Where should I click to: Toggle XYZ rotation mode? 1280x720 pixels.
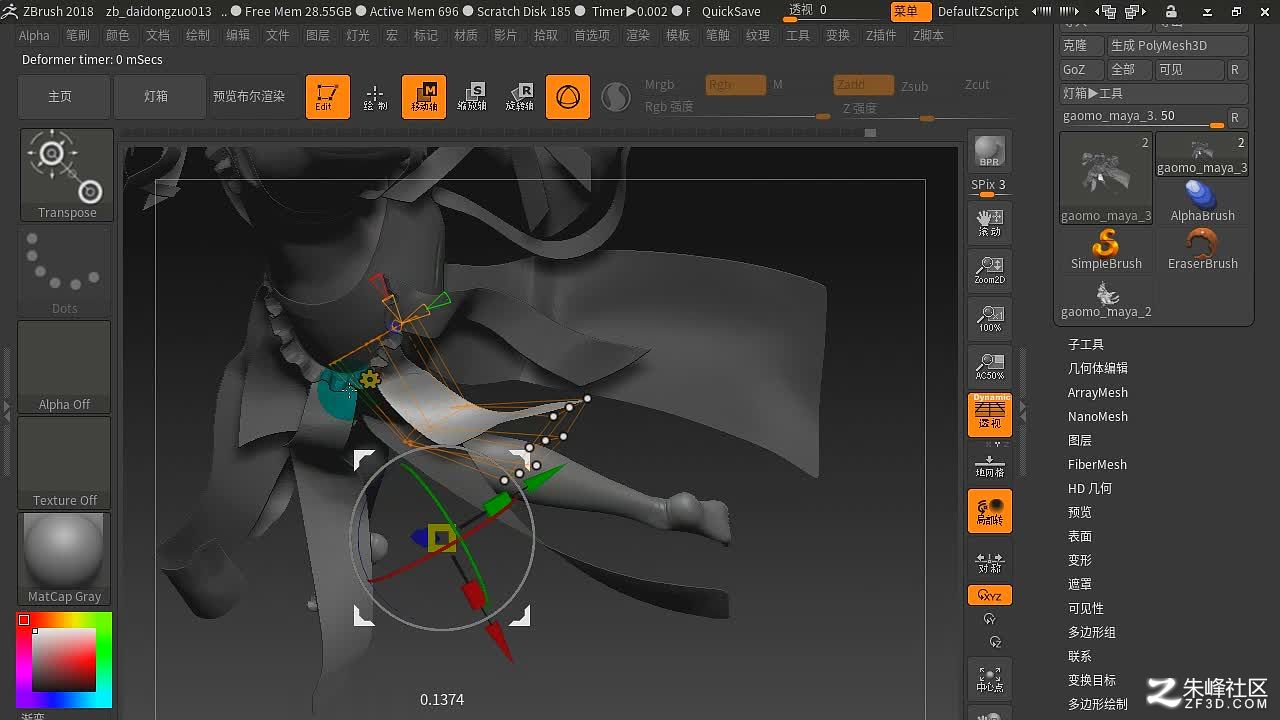pos(990,595)
